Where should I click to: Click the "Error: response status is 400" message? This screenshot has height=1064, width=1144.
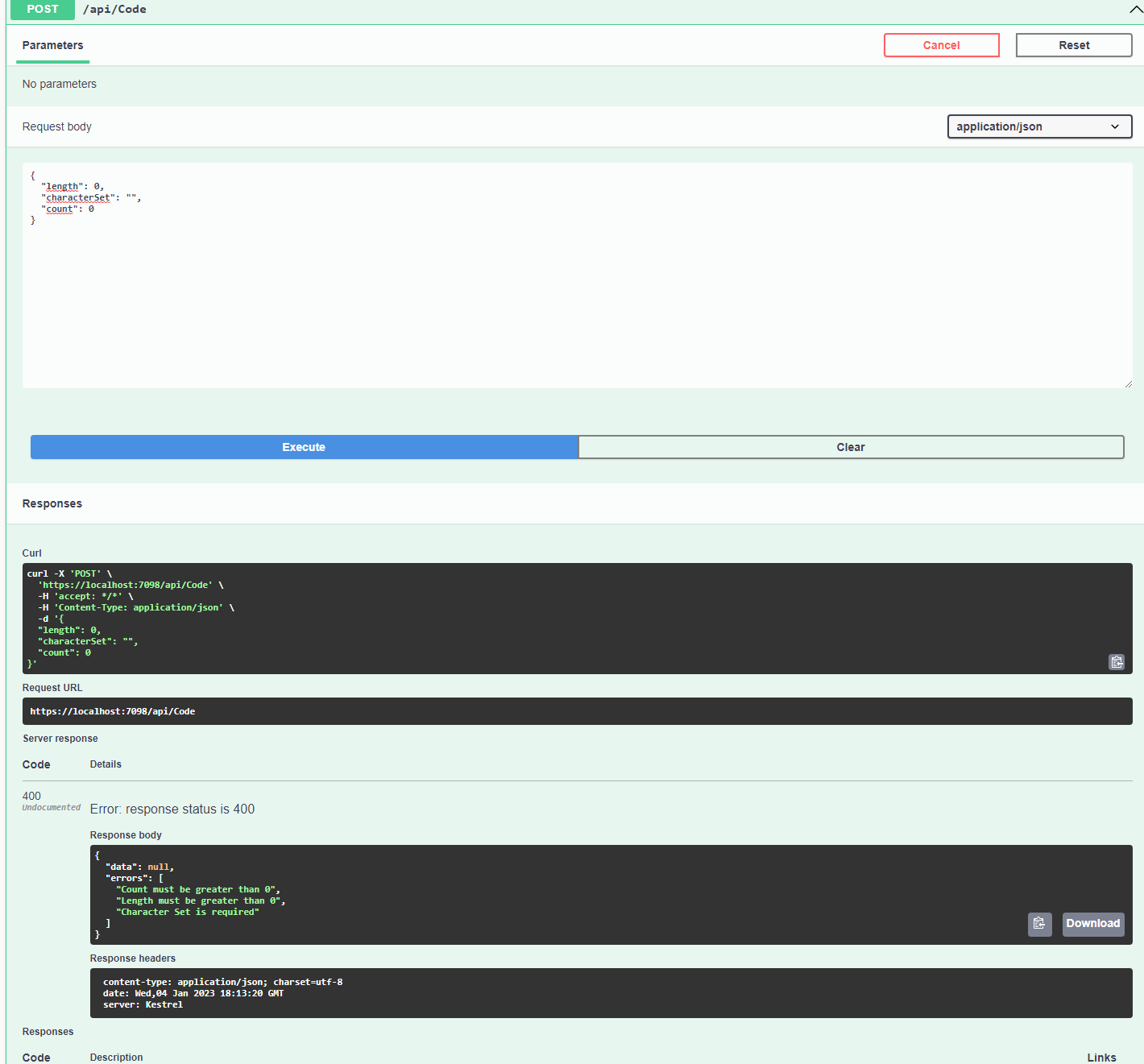click(172, 809)
